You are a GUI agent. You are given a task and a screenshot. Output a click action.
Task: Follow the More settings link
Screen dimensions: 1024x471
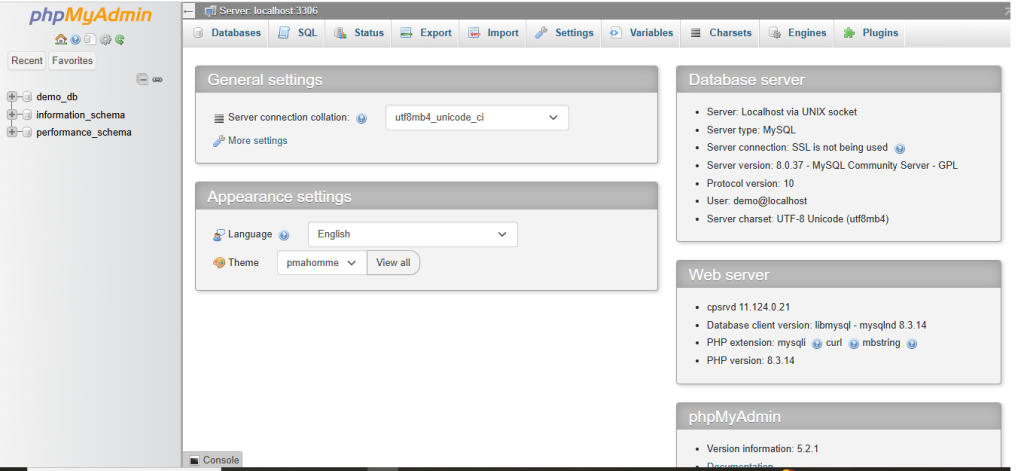(257, 141)
